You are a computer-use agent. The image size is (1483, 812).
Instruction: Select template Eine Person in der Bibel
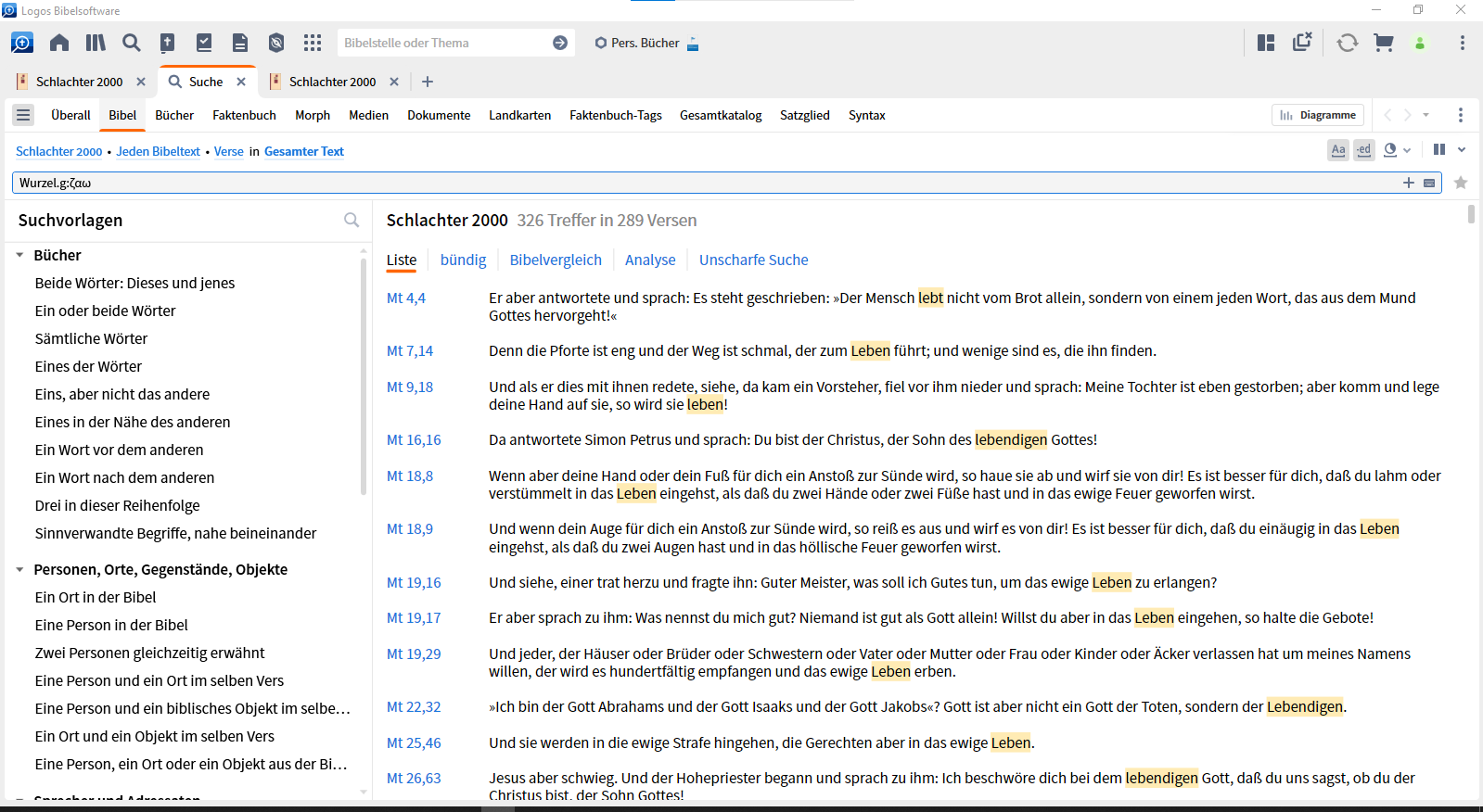[x=111, y=625]
